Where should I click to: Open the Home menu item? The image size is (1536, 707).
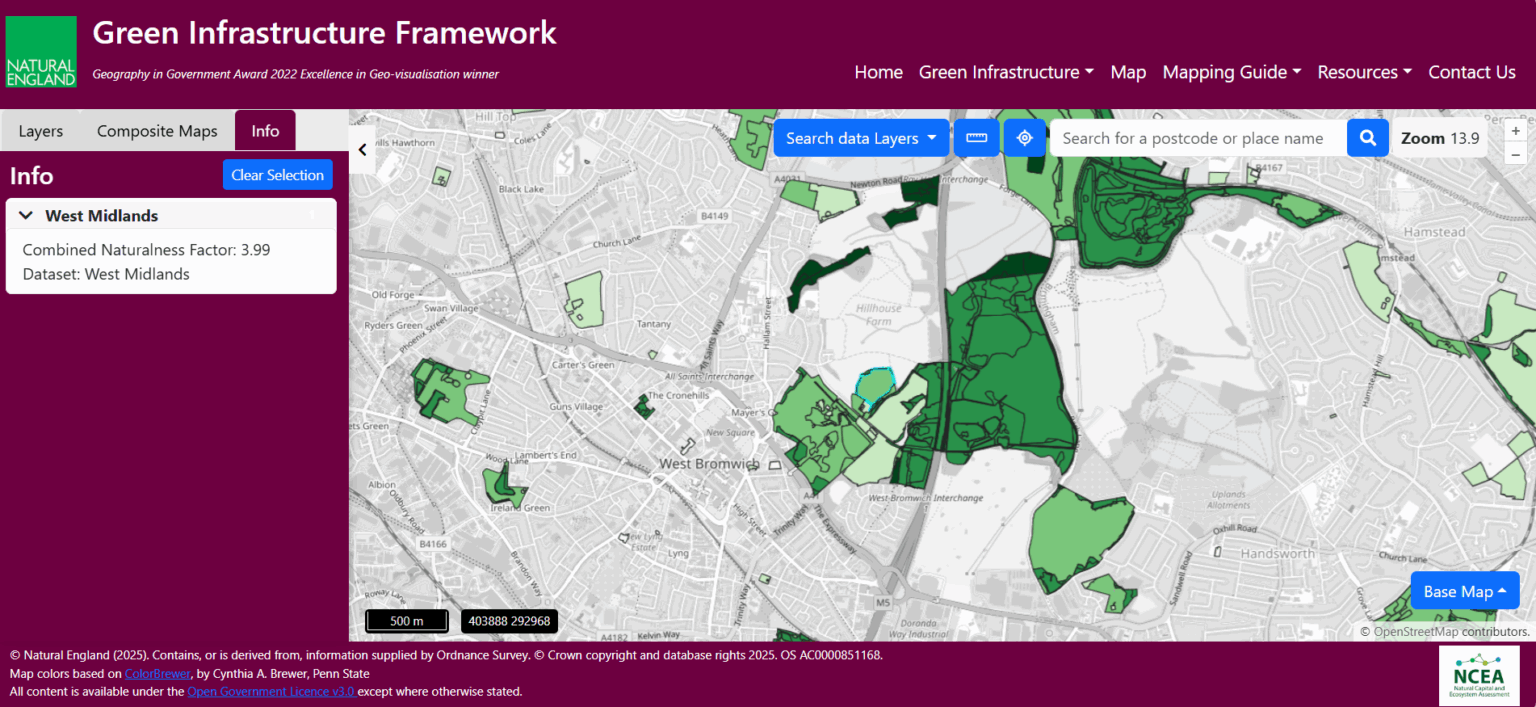click(878, 72)
